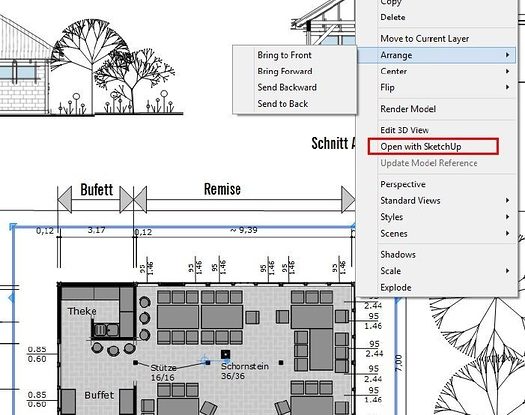Expand the Flip submenu arrow
525x415 pixels.
coord(508,87)
